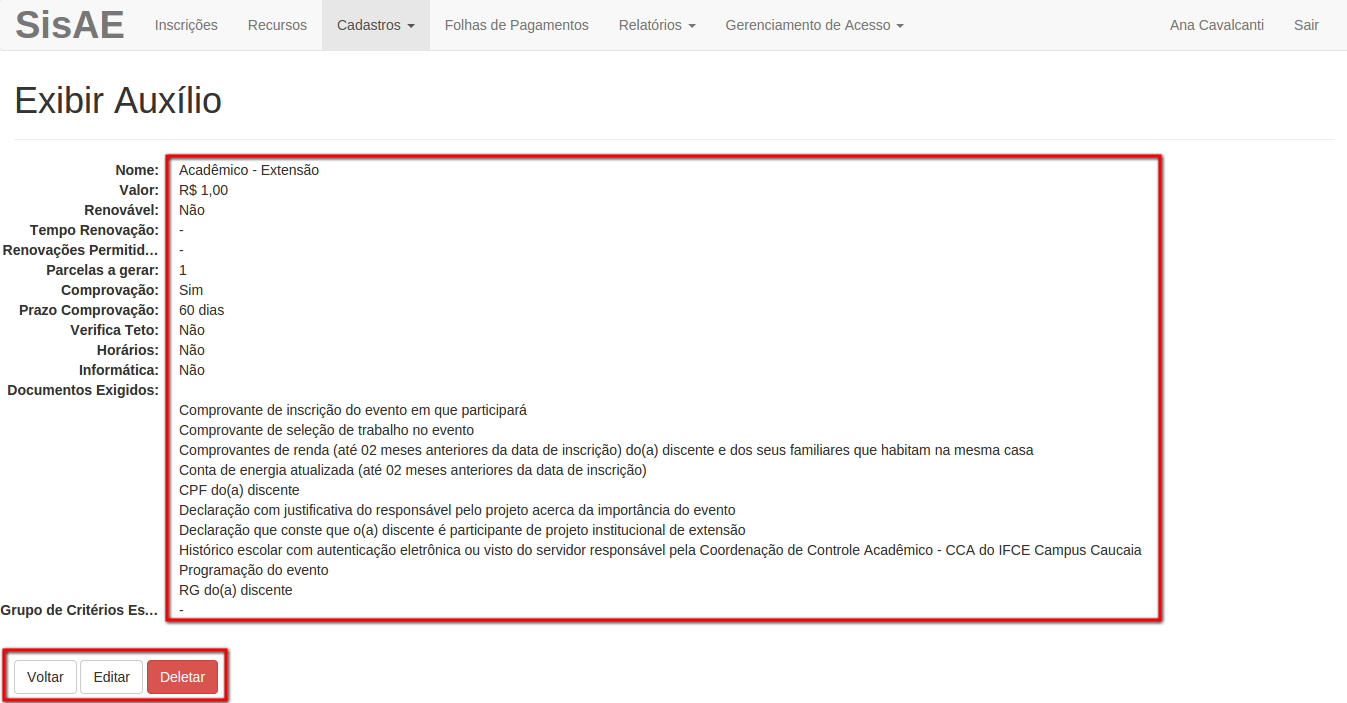Expand Gerenciamento de Acesso dropdown

pos(815,25)
